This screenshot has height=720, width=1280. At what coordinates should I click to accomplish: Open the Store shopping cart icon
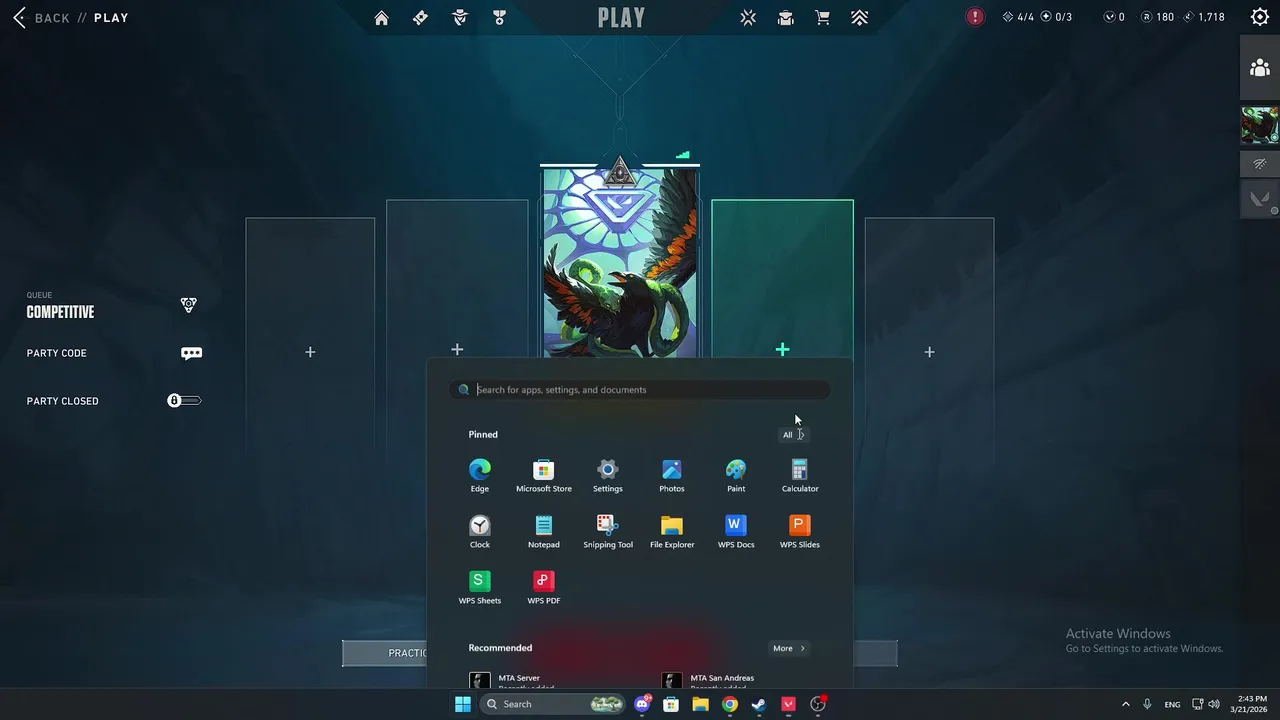(x=822, y=17)
